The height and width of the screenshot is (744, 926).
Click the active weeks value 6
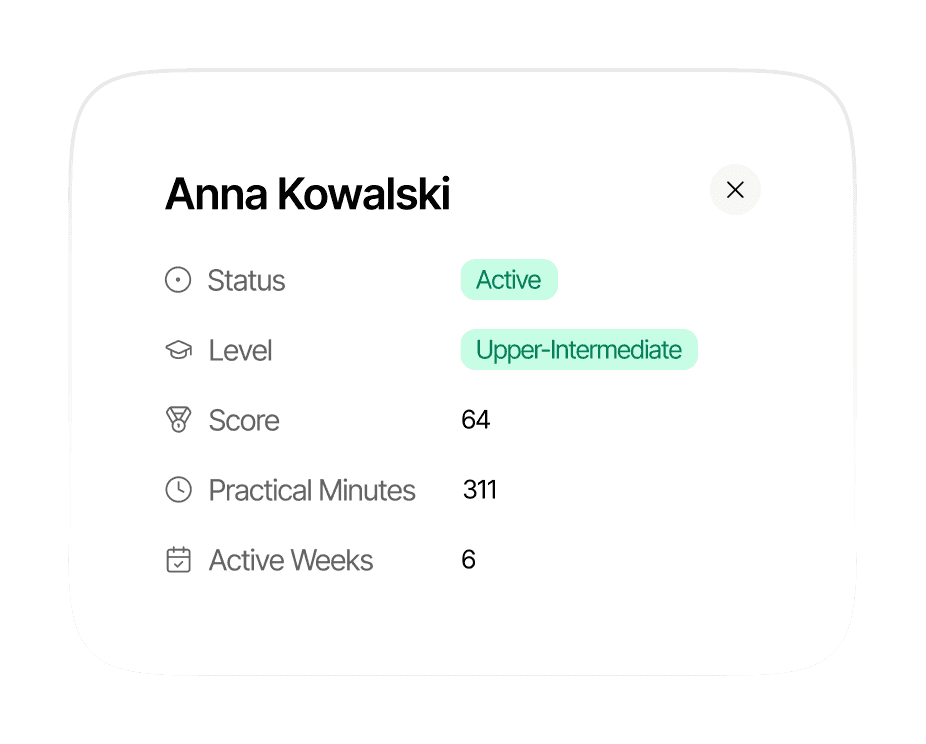468,559
